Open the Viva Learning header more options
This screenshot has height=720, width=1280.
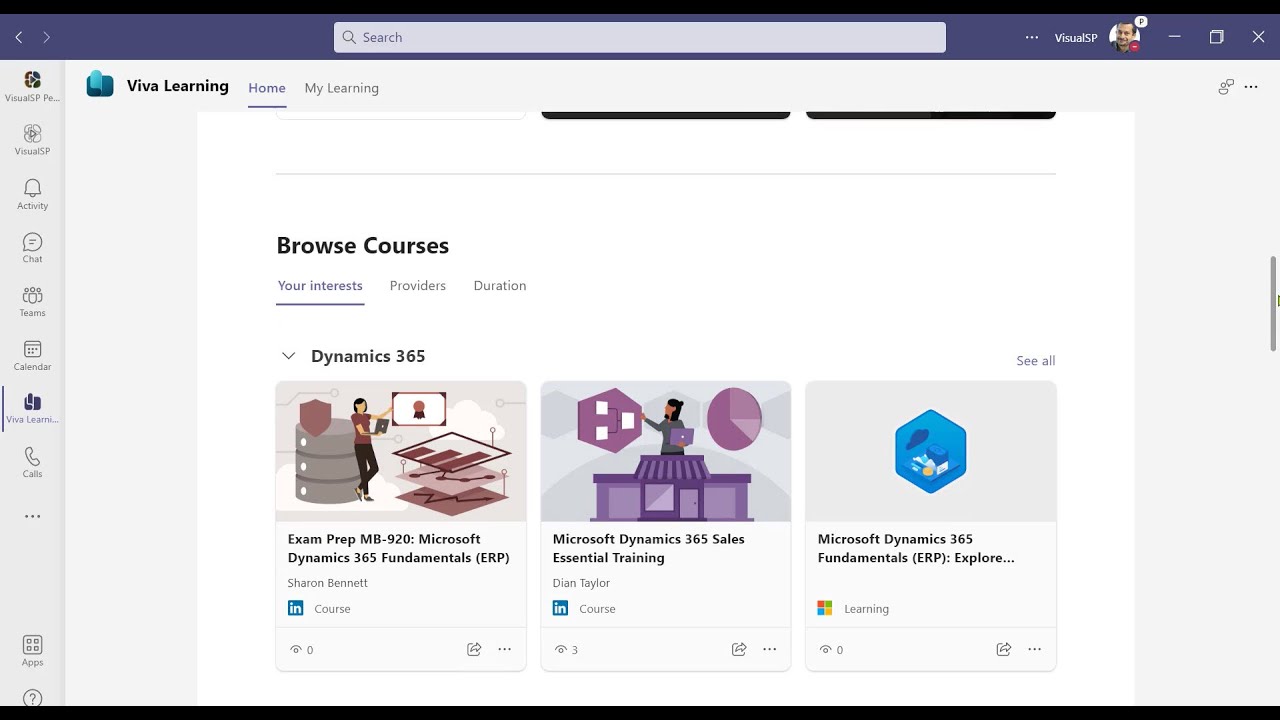(1251, 87)
